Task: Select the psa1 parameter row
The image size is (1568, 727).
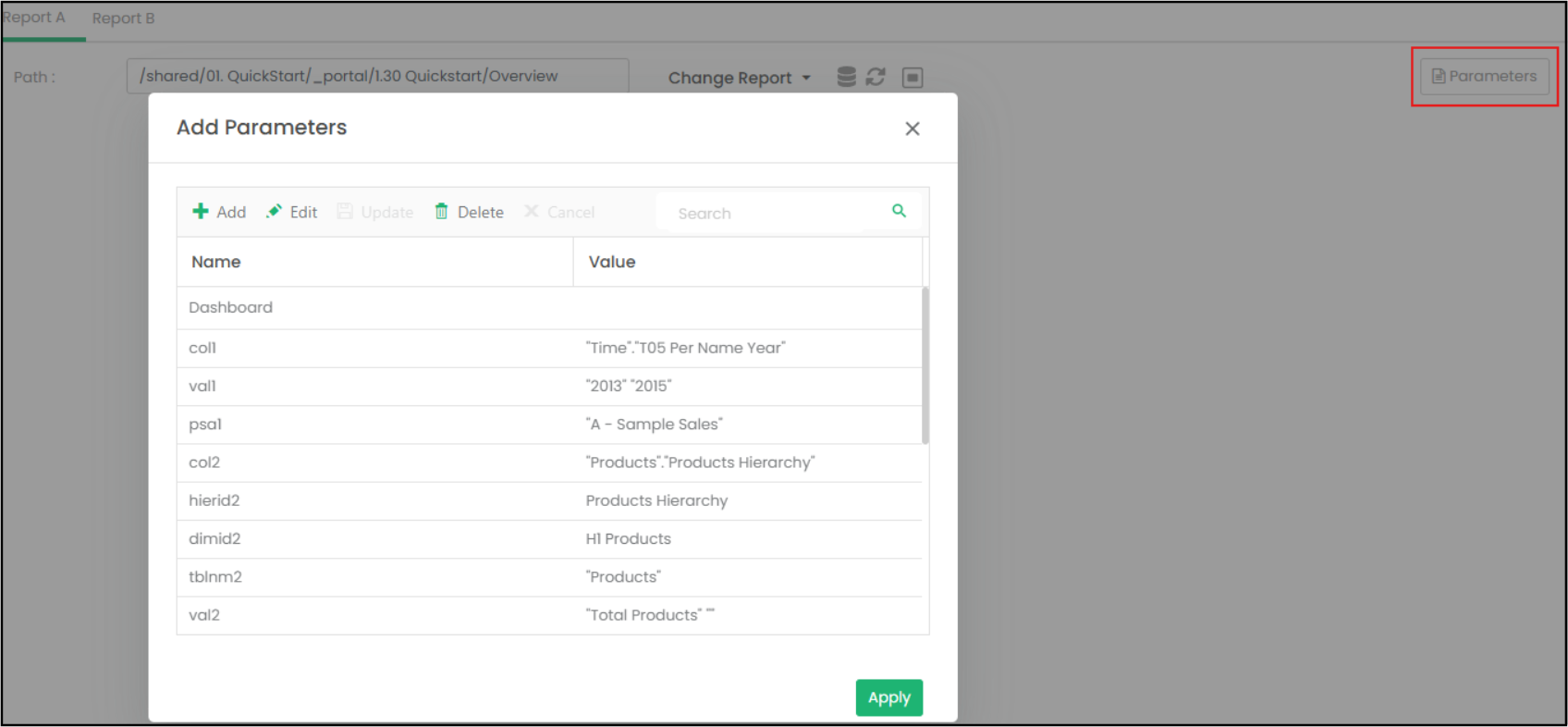Action: click(x=549, y=425)
